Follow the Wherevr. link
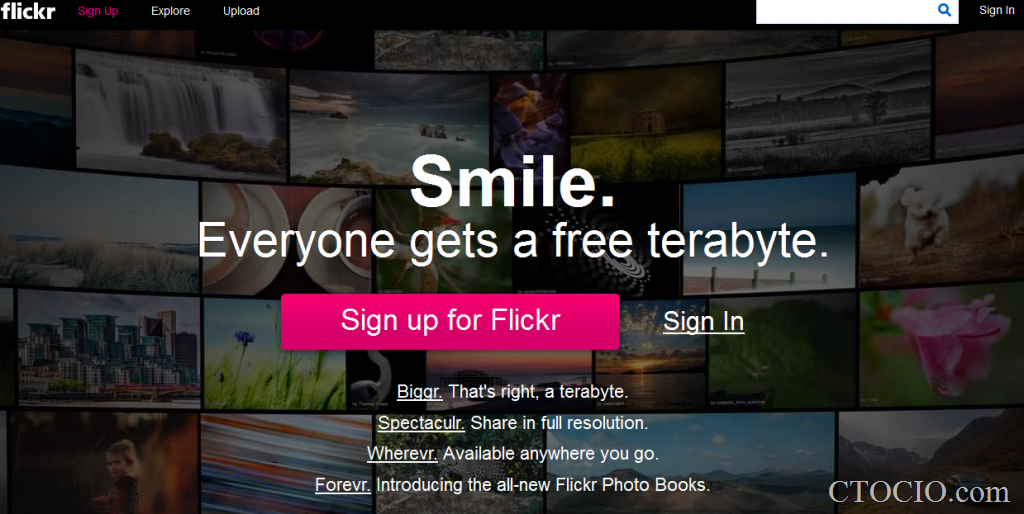This screenshot has height=514, width=1024. click(402, 453)
